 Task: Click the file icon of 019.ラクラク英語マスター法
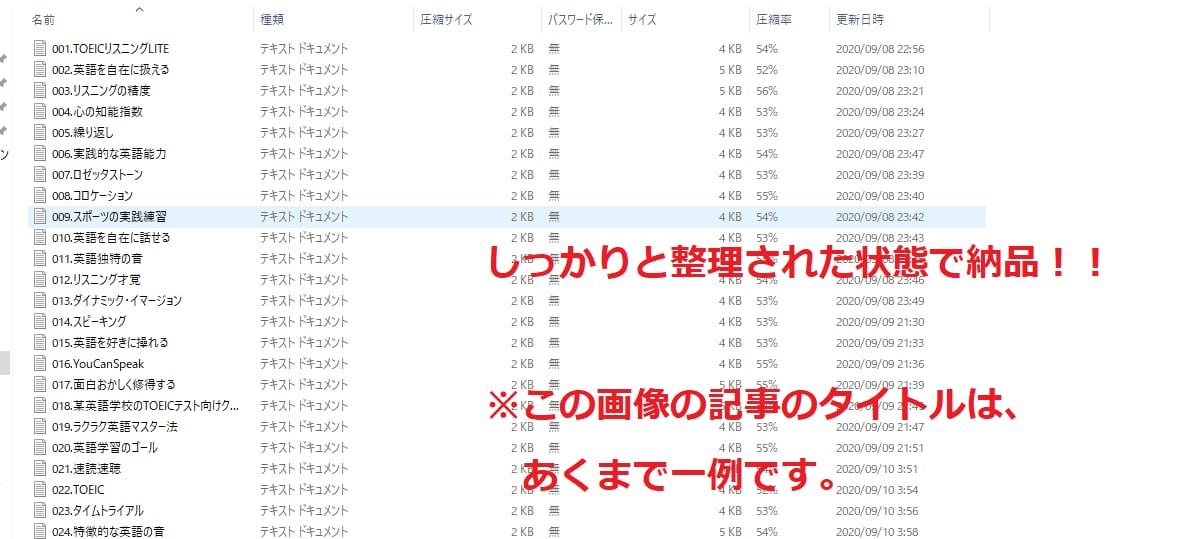click(40, 426)
